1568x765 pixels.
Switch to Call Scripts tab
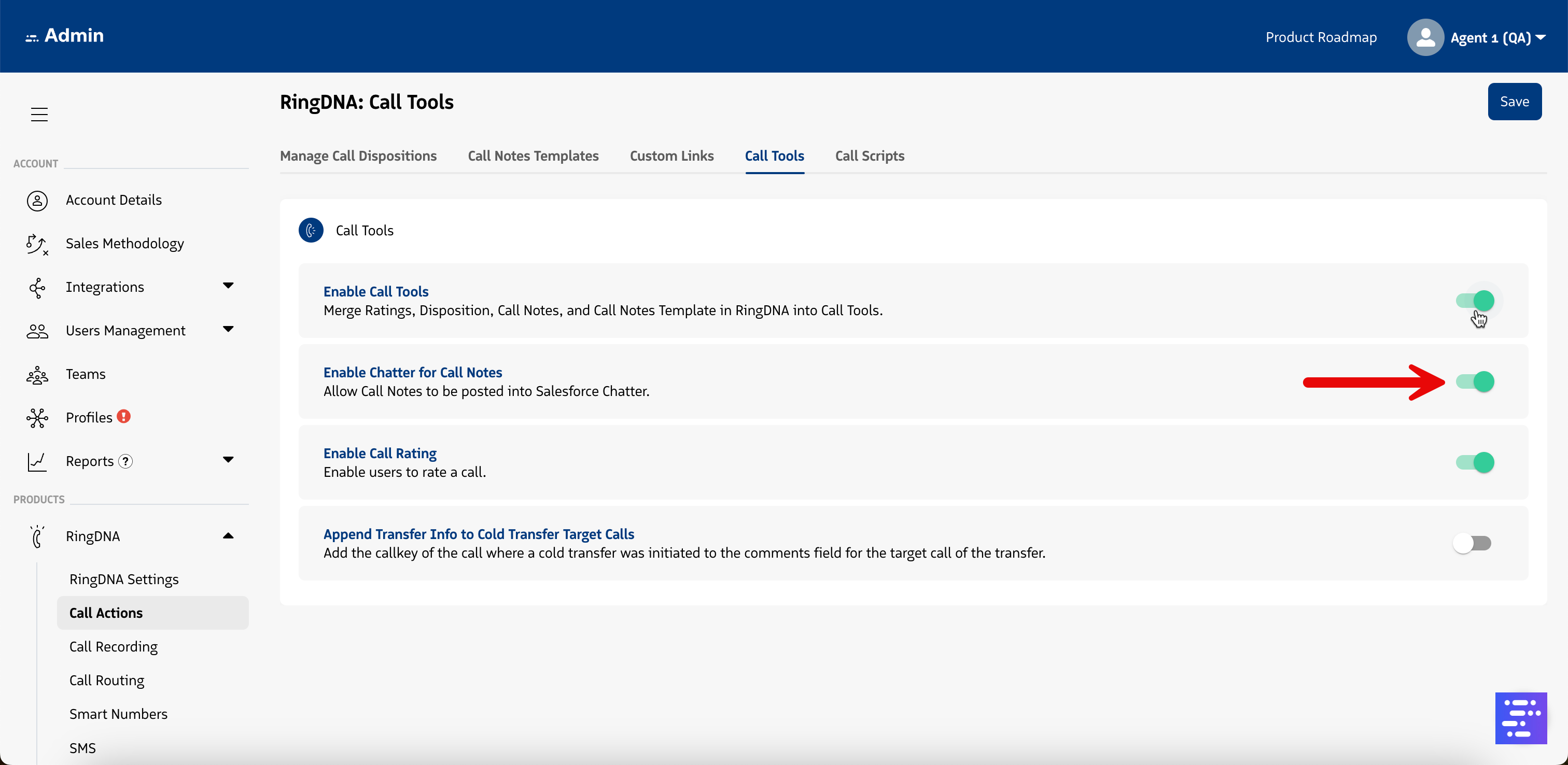[869, 156]
